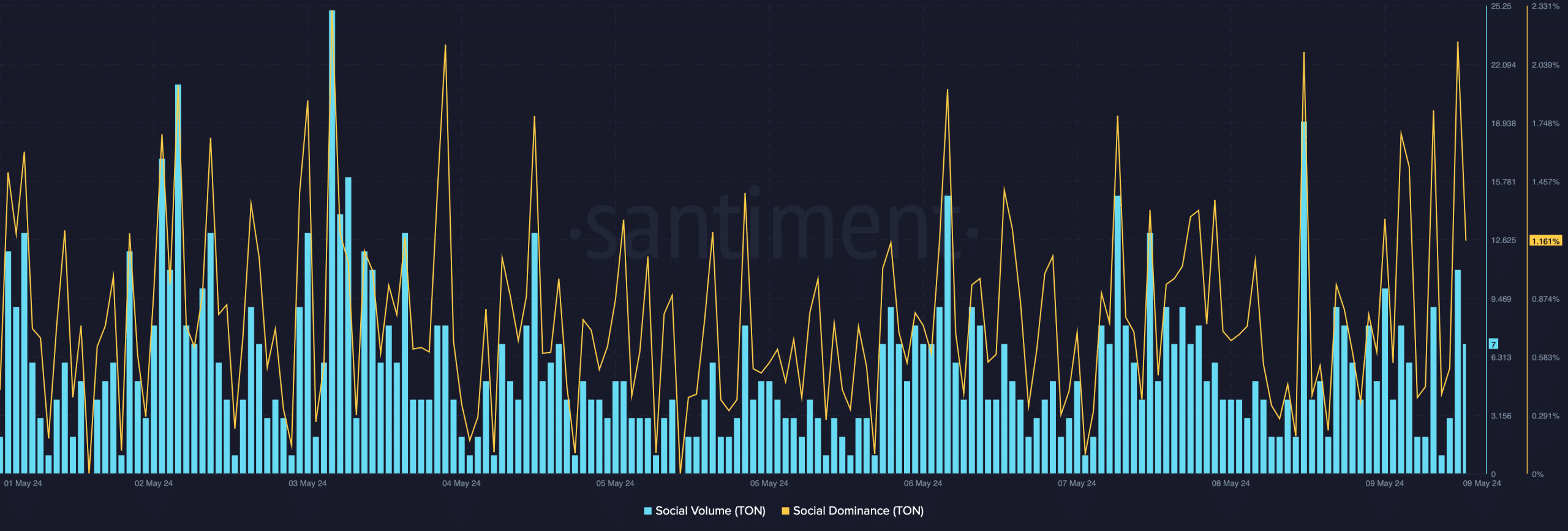
Task: Click the 0.874% dominance axis value
Action: pos(1545,299)
